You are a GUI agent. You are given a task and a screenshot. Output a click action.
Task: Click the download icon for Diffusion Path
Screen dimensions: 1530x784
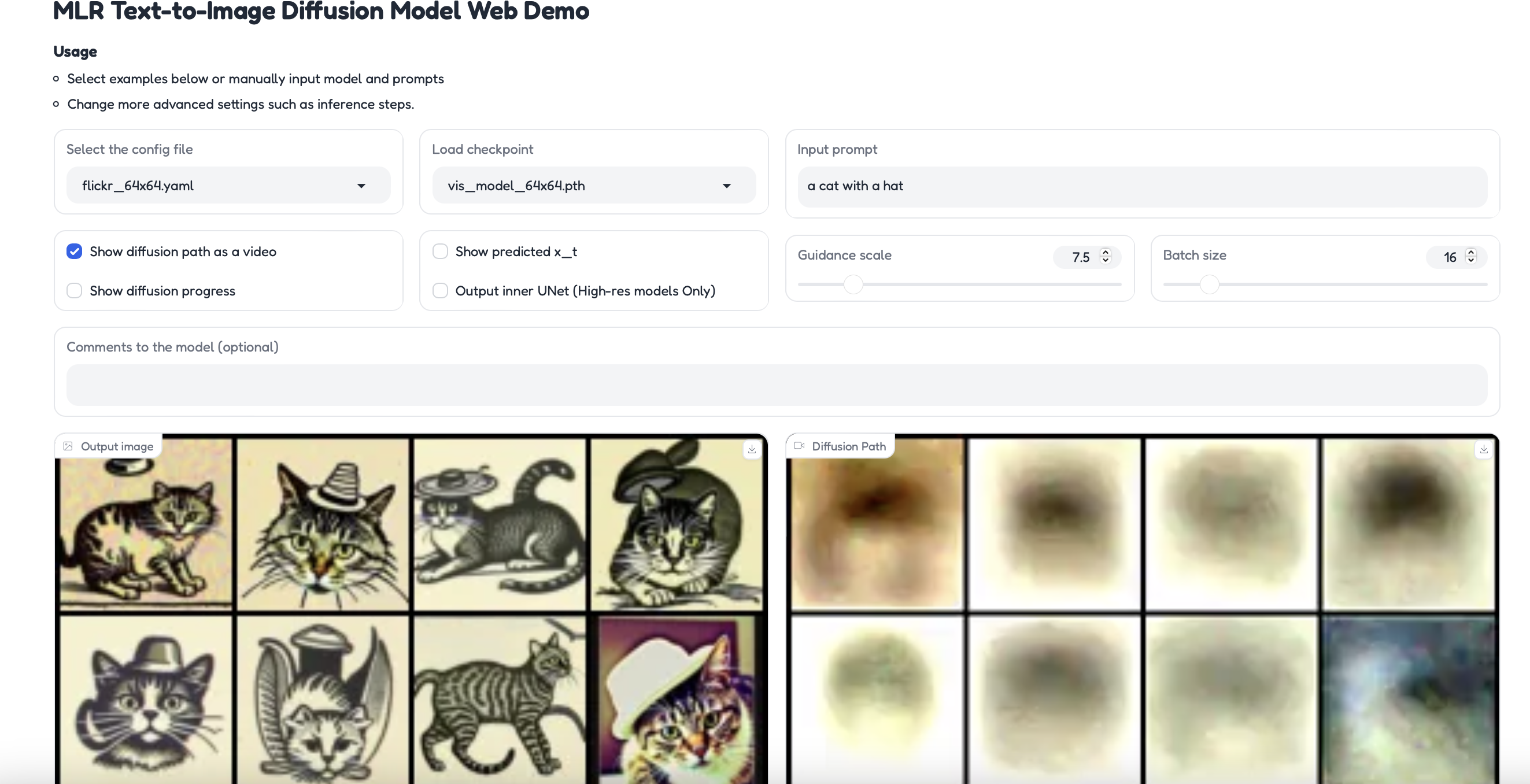[1483, 449]
